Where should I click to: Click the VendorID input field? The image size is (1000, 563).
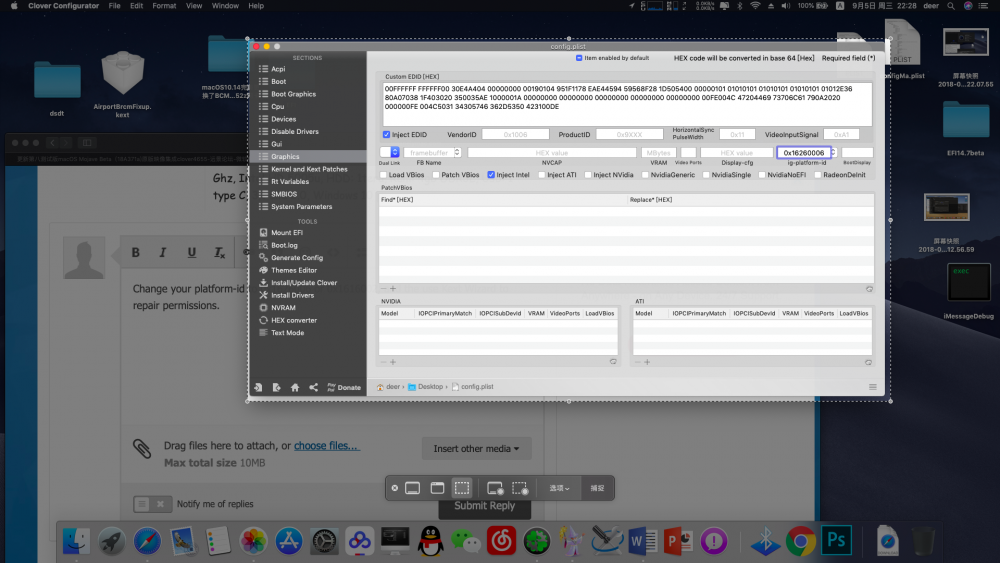(515, 135)
